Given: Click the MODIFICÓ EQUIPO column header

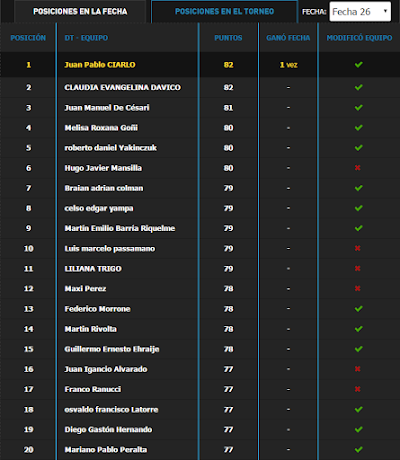Looking at the screenshot, I should pyautogui.click(x=359, y=38).
